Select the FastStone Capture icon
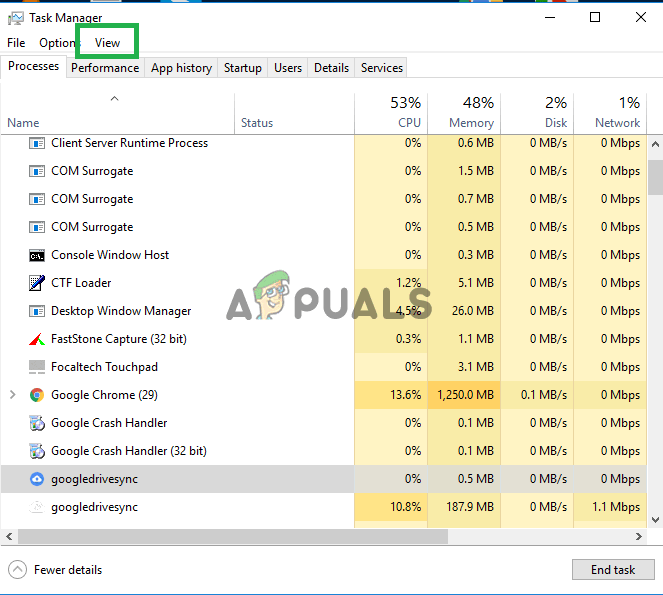 pos(37,339)
